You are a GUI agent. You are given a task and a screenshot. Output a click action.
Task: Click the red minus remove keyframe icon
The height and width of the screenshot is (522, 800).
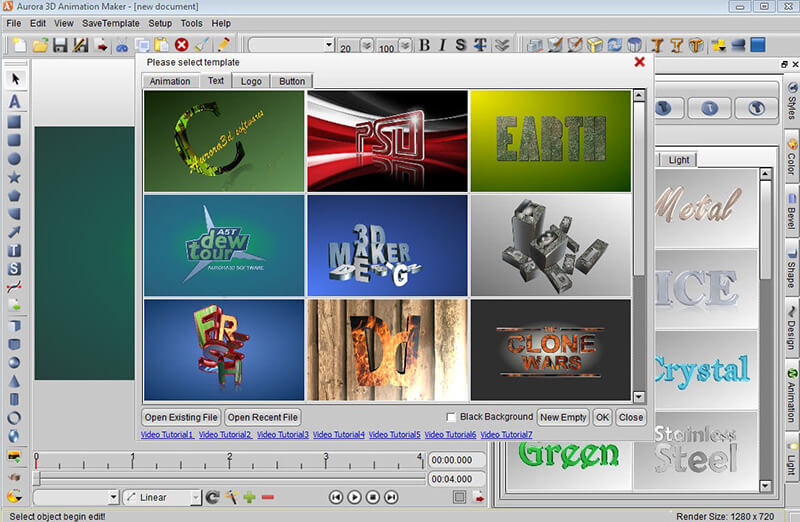pyautogui.click(x=268, y=497)
